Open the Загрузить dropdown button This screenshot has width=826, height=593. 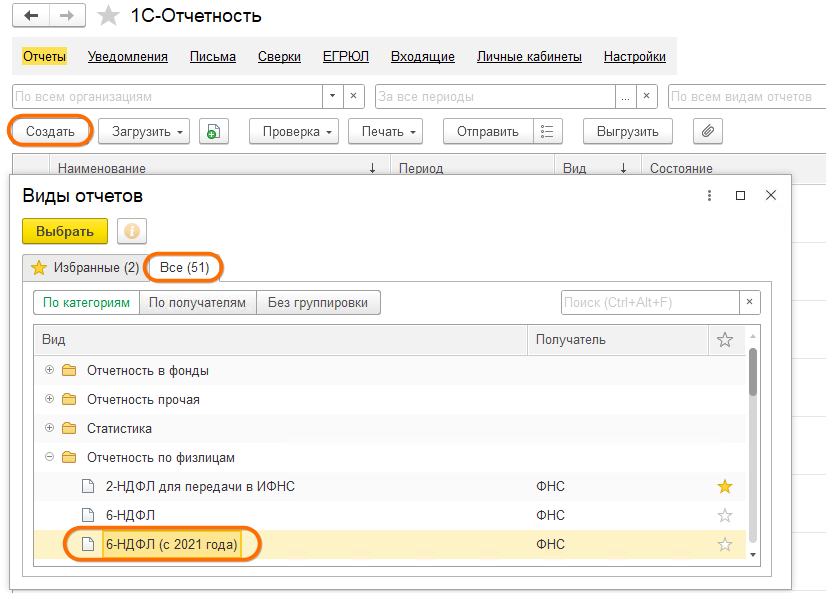tap(144, 132)
